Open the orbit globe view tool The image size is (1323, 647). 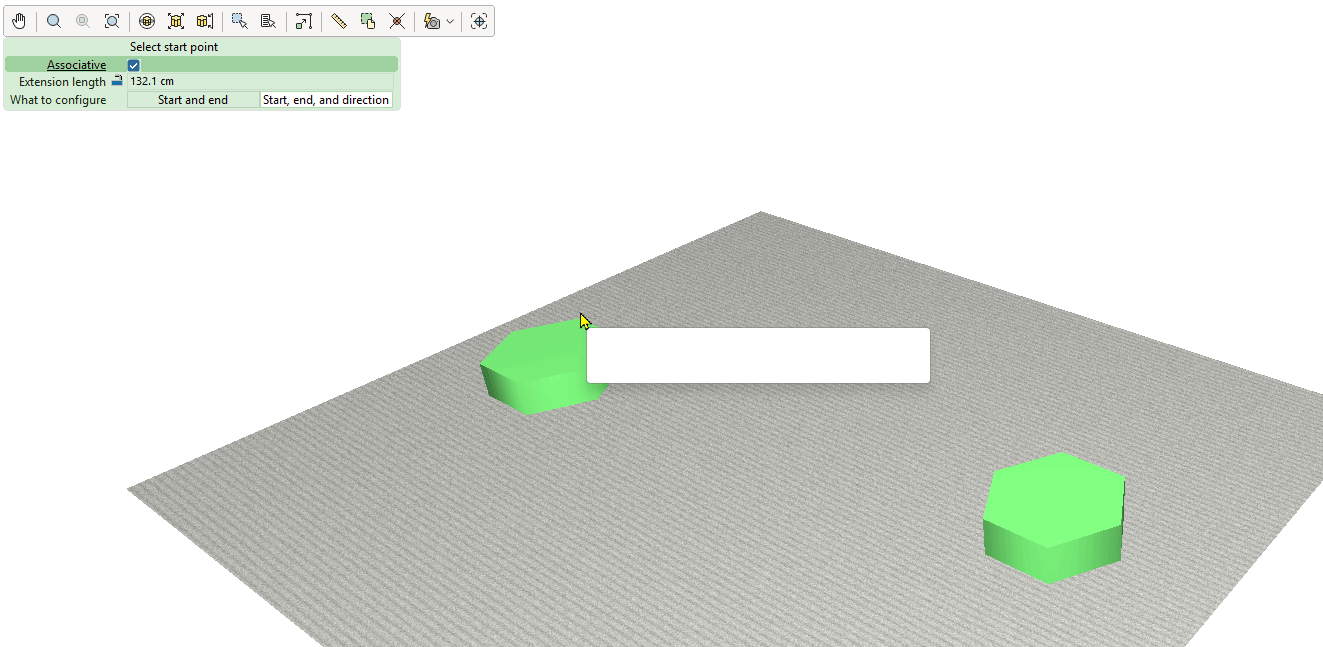coord(147,21)
